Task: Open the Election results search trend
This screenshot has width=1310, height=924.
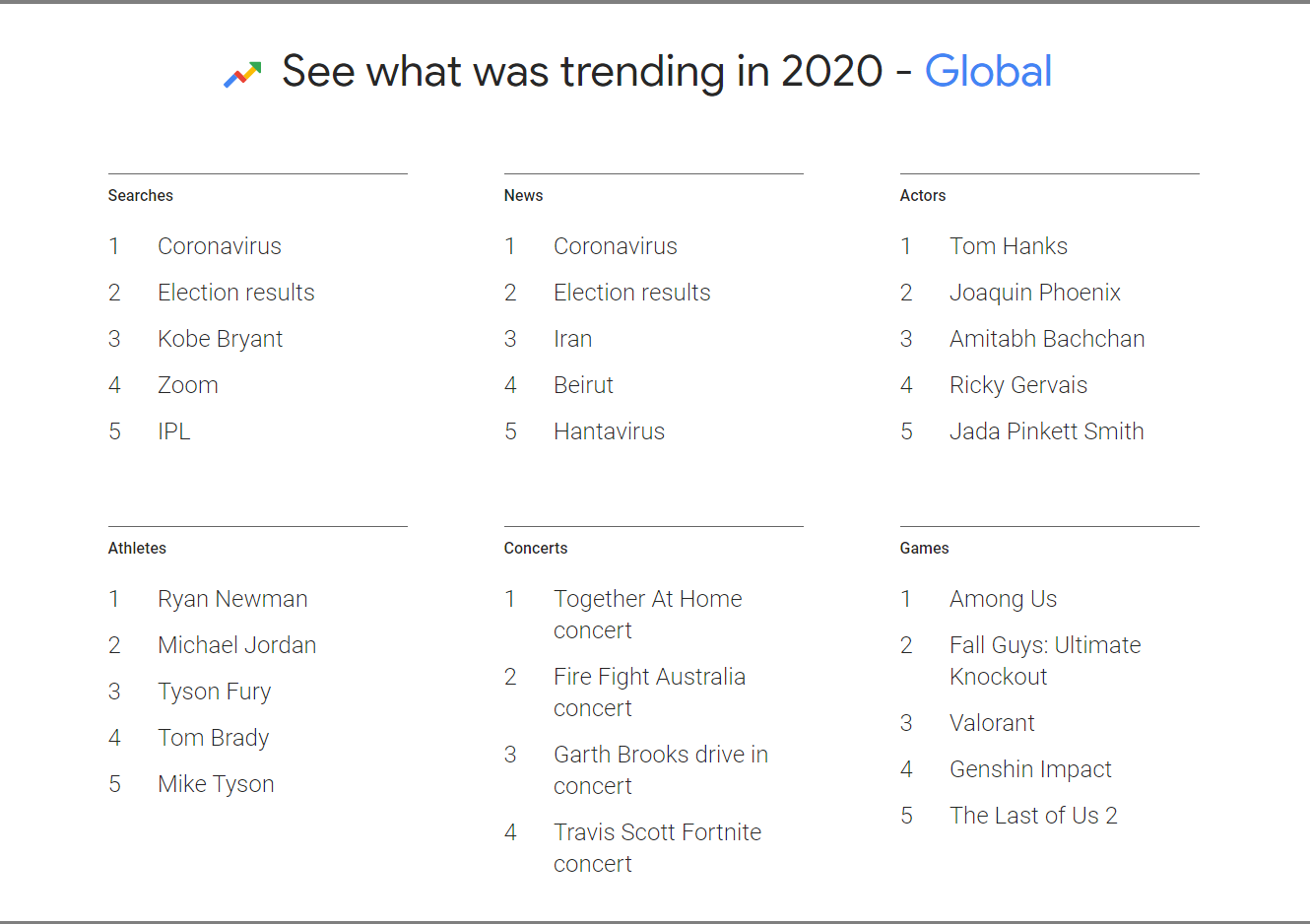Action: (x=235, y=292)
